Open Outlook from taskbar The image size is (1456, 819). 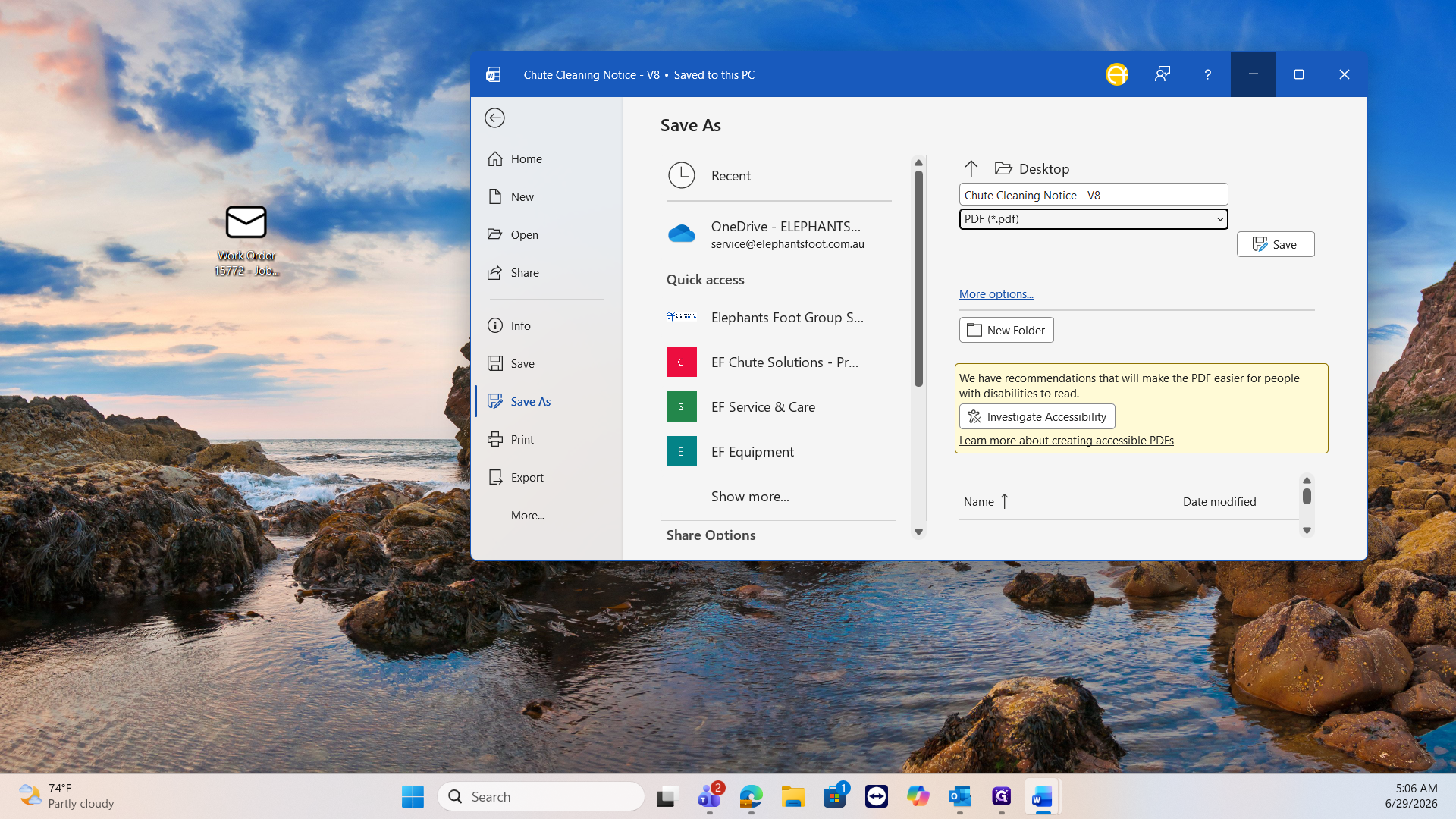pos(960,796)
